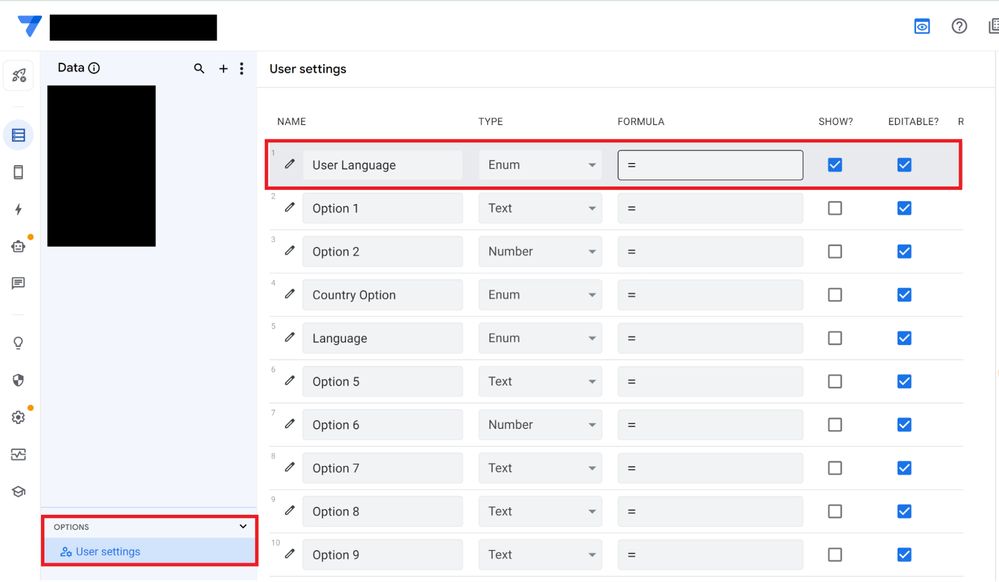This screenshot has width=999, height=582.
Task: Open the Actions lightning bolt icon
Action: click(18, 209)
